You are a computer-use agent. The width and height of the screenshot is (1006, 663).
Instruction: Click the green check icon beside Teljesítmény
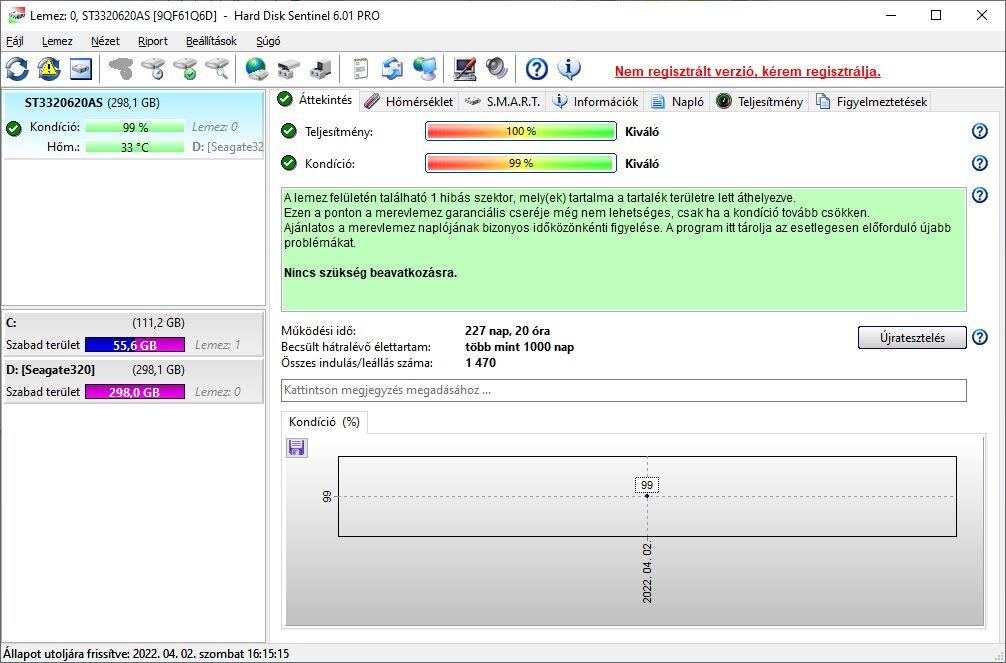289,132
